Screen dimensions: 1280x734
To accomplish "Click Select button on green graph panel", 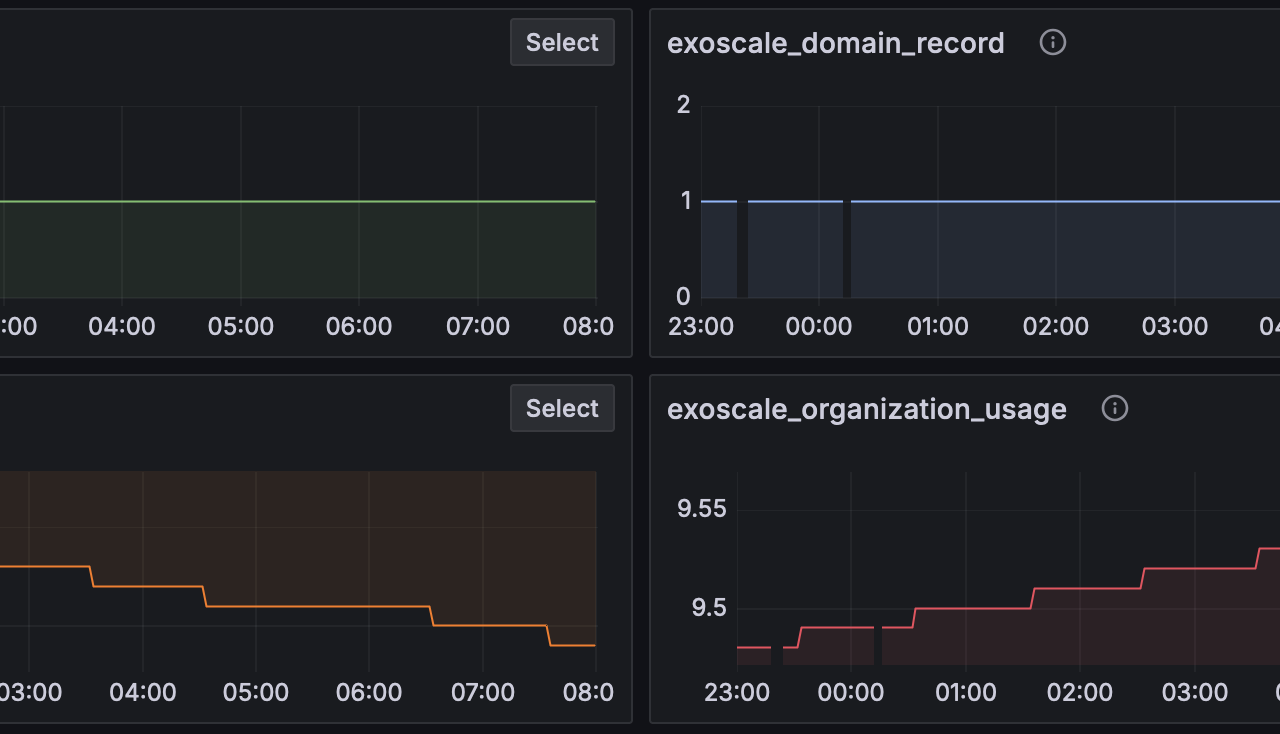I will [x=562, y=42].
